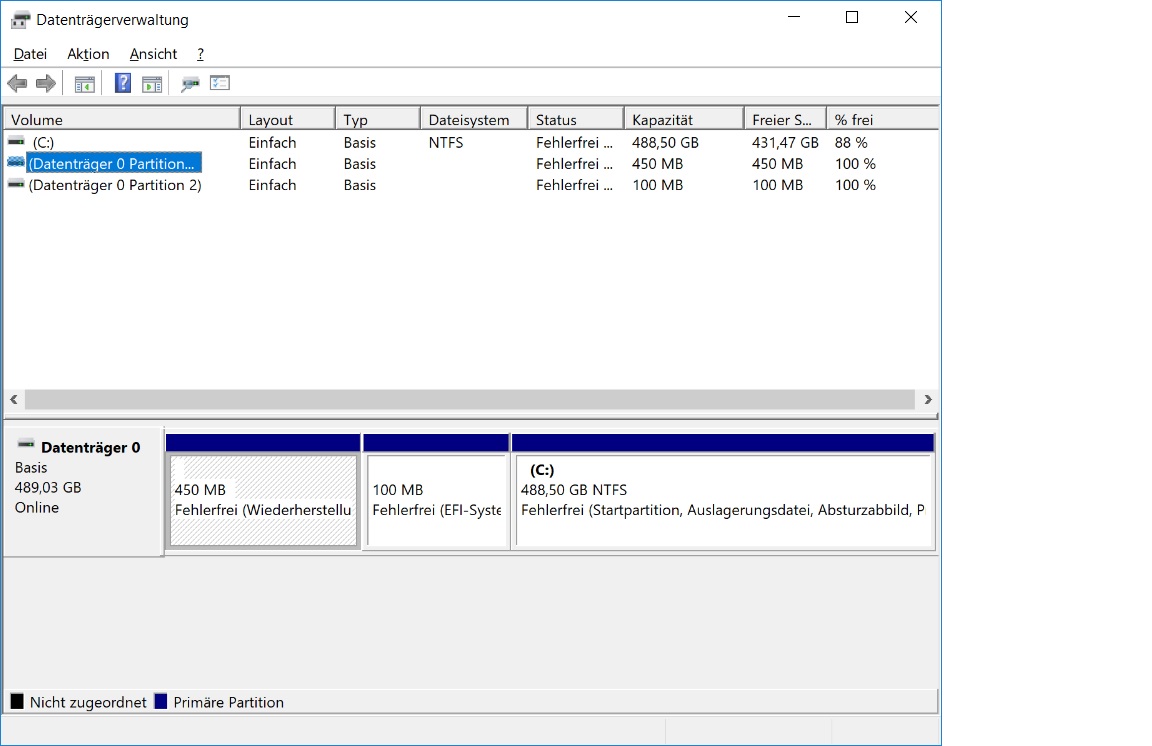Sort by the Layout column header
Viewport: 1152px width, 746px height.
pos(287,119)
